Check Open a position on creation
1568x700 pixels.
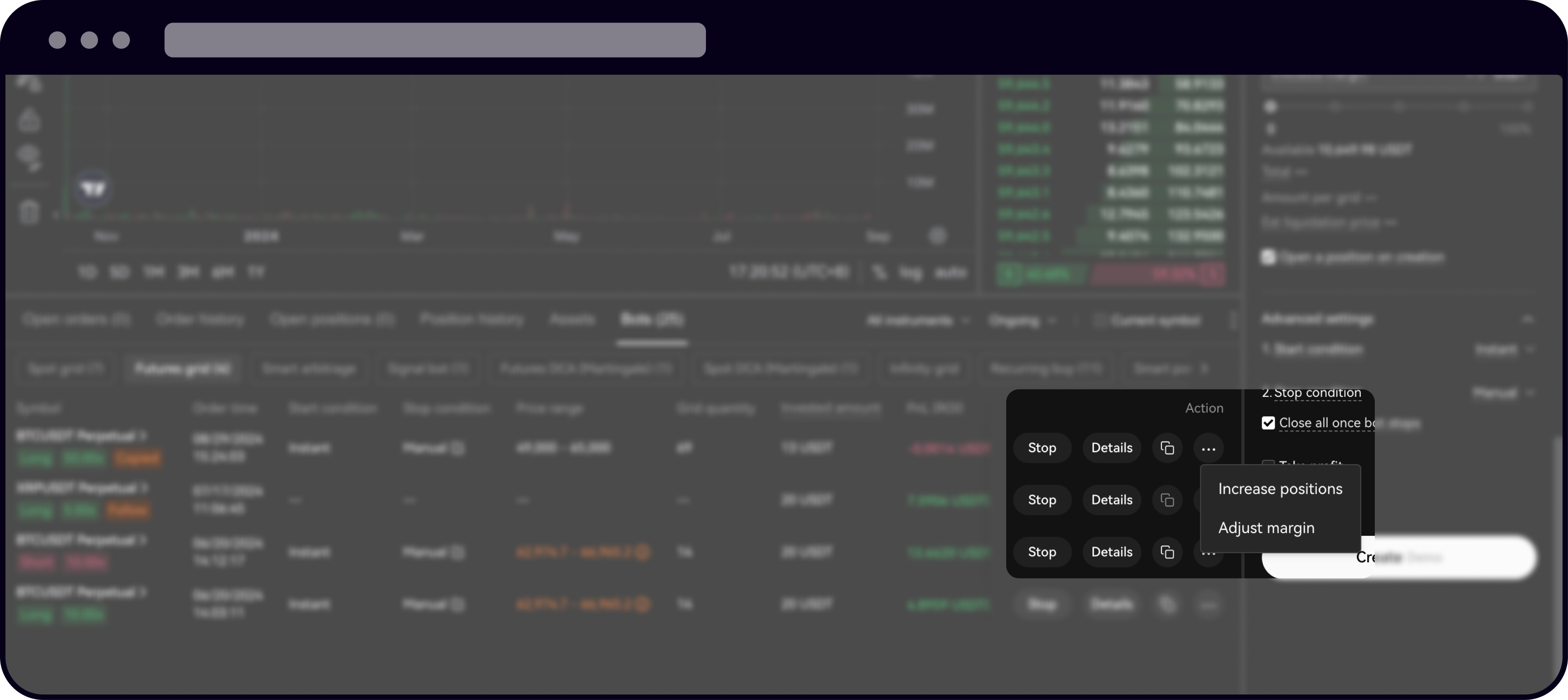(1269, 257)
